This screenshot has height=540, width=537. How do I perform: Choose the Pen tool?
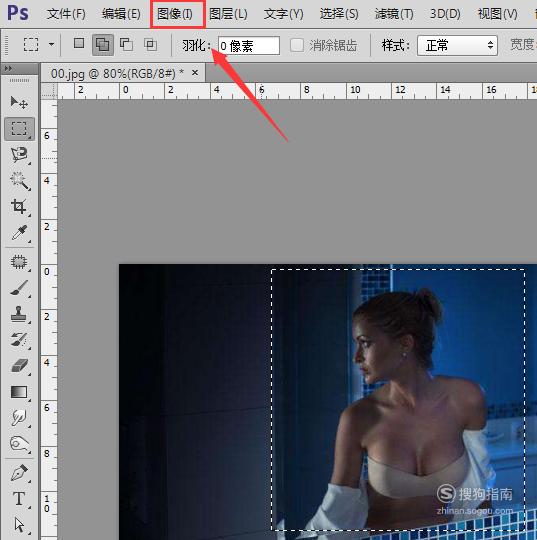click(19, 473)
